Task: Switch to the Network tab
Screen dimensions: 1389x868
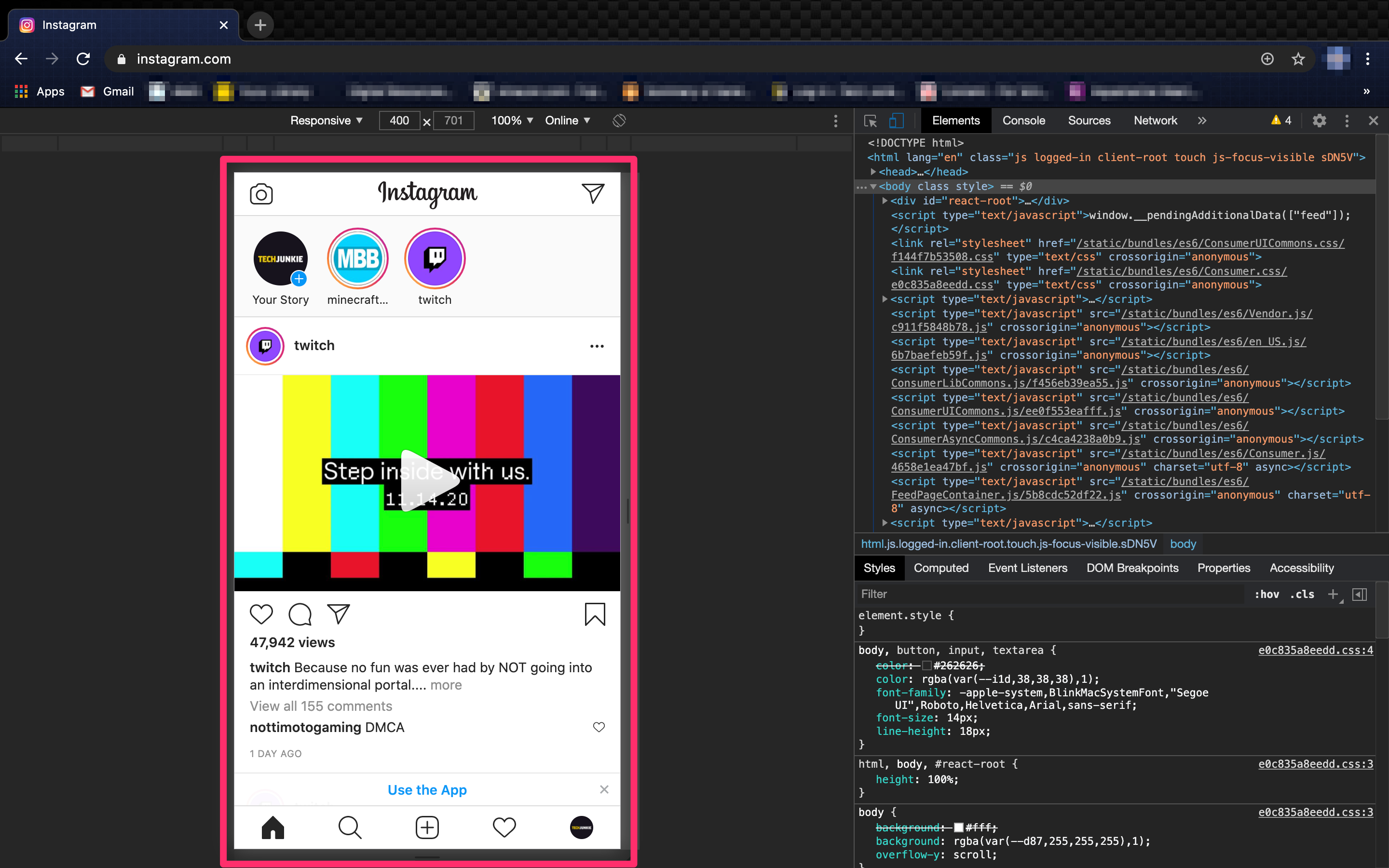Action: pyautogui.click(x=1155, y=121)
